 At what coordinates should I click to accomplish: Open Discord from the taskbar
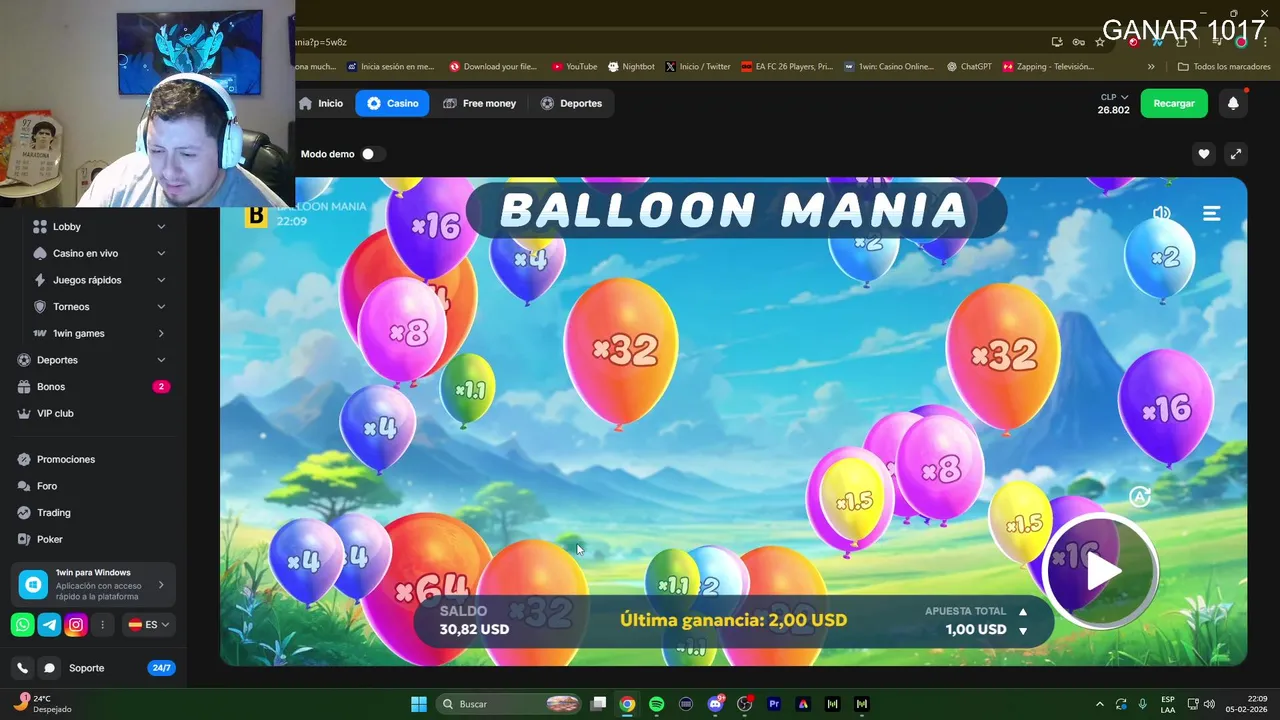715,704
